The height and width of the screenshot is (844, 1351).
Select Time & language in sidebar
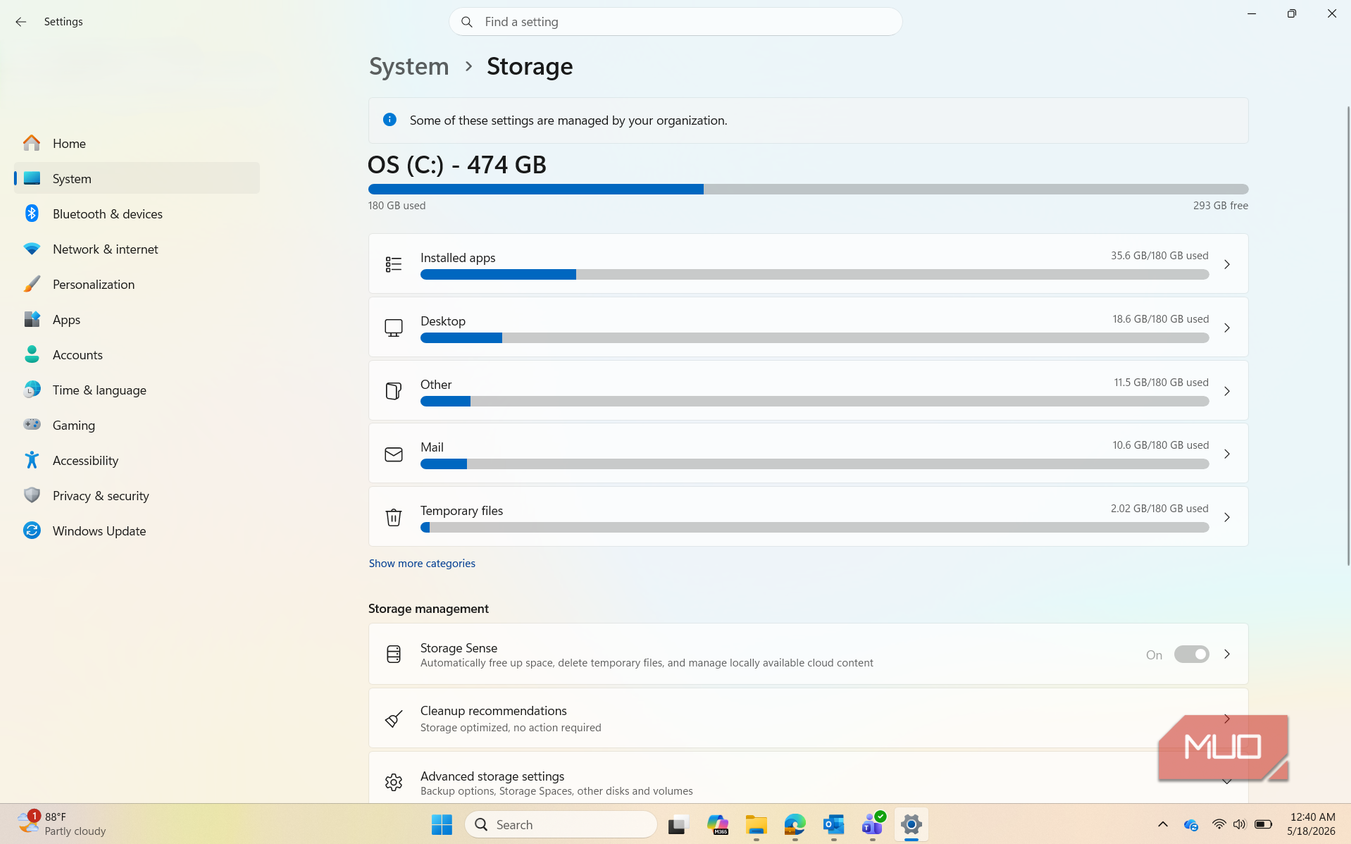tap(137, 390)
